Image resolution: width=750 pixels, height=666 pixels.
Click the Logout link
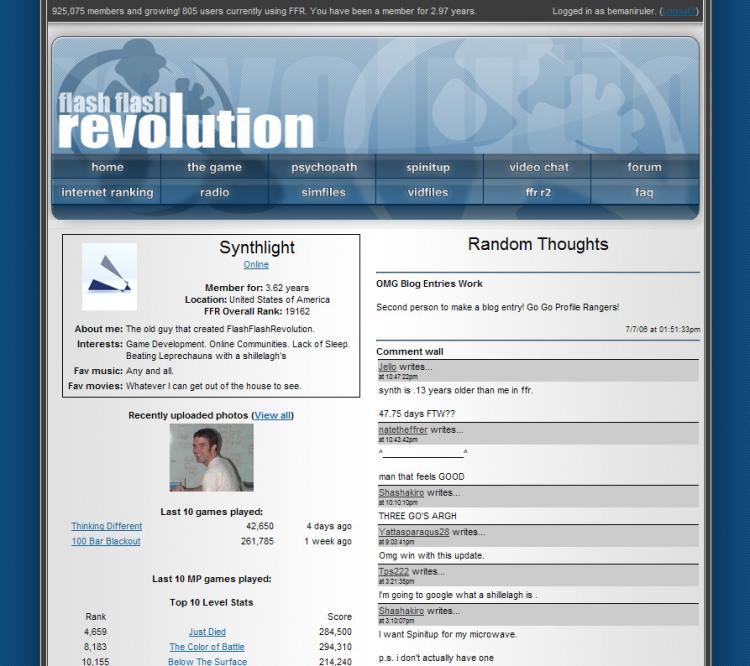pyautogui.click(x=679, y=11)
